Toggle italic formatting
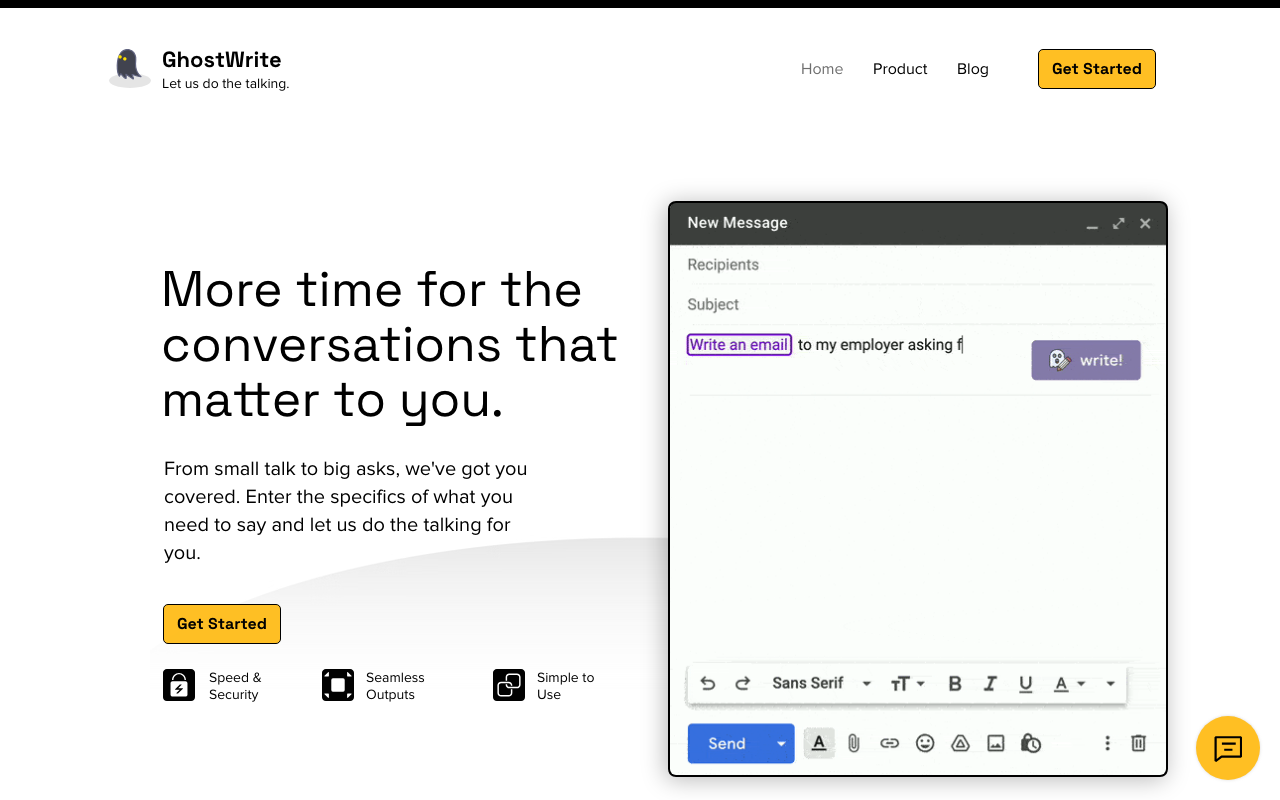This screenshot has width=1280, height=800. click(989, 683)
